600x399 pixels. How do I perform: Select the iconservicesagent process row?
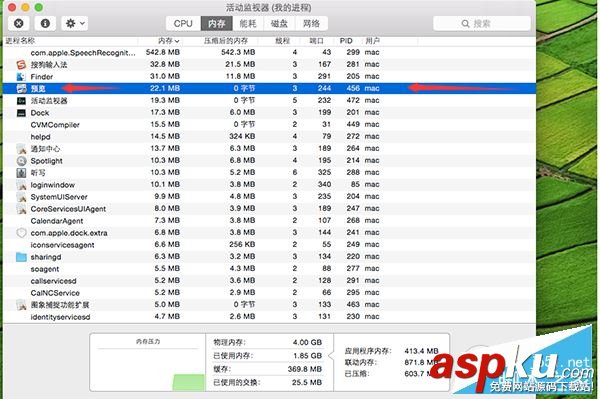point(269,245)
